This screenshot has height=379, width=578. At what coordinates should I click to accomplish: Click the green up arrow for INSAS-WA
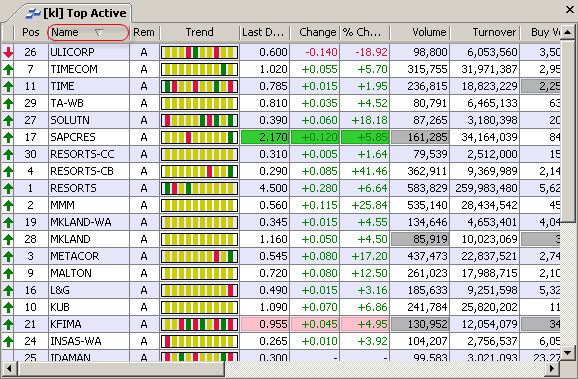(8, 341)
